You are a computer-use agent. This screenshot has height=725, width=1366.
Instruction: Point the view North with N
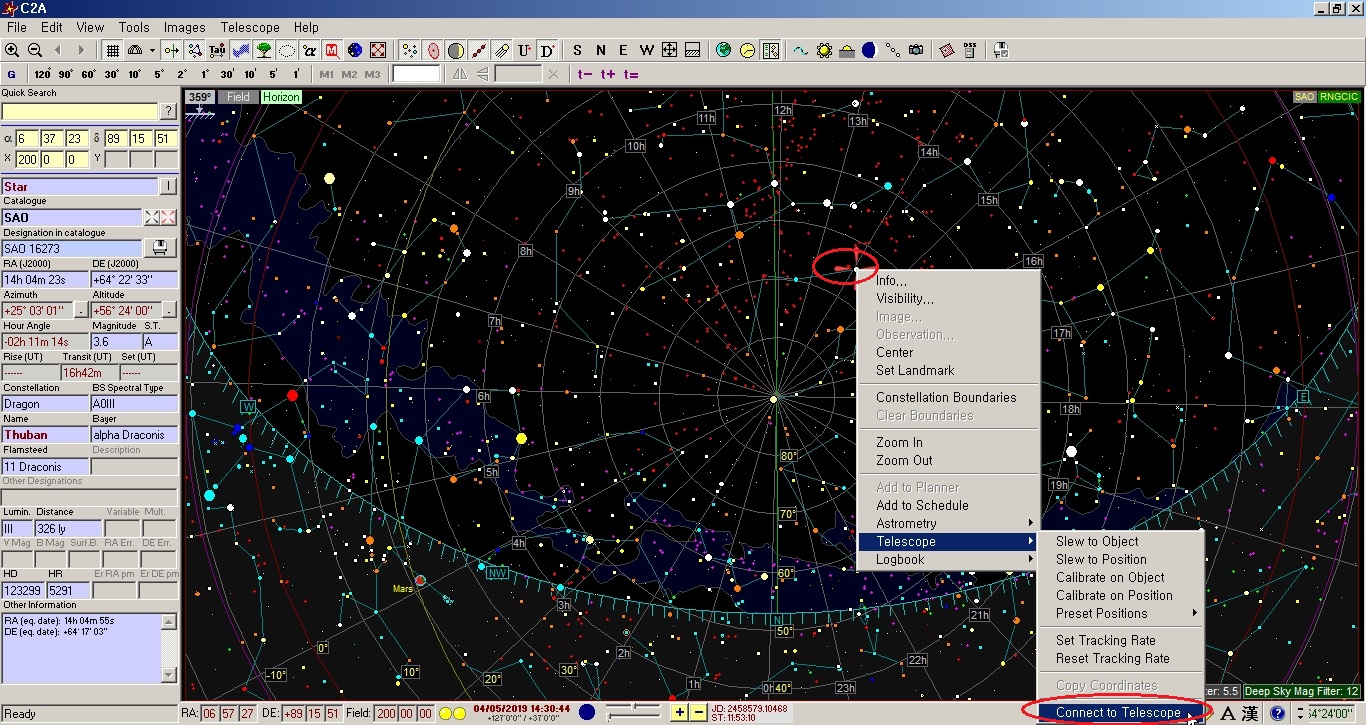(600, 50)
